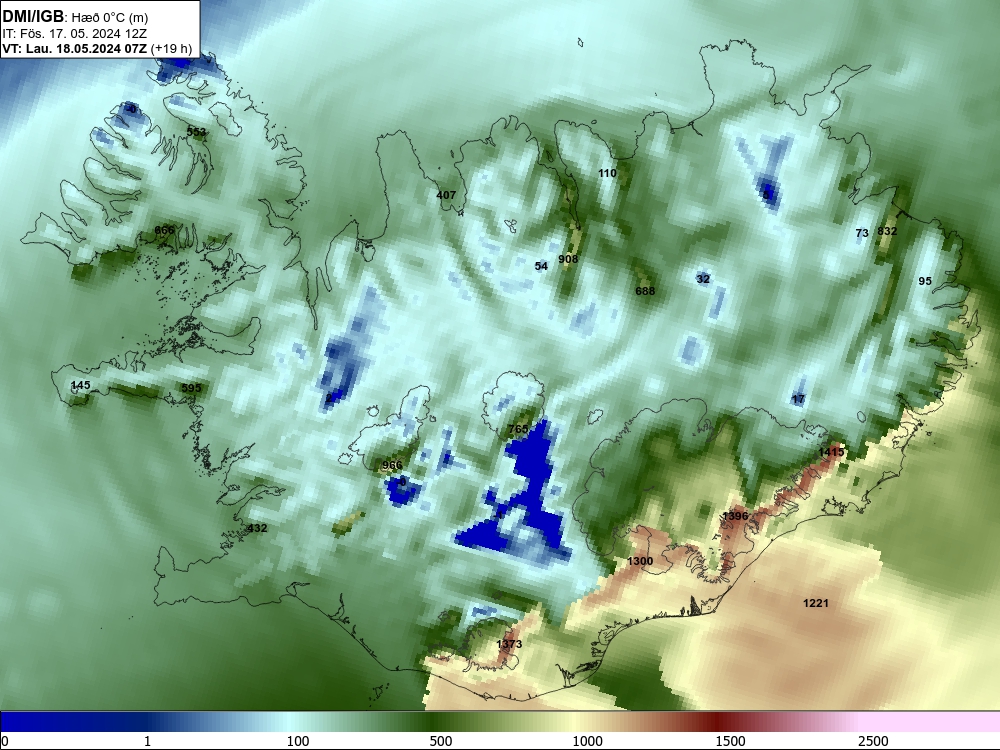Image resolution: width=1000 pixels, height=750 pixels.
Task: Click the 17 height value
Action: tap(798, 399)
